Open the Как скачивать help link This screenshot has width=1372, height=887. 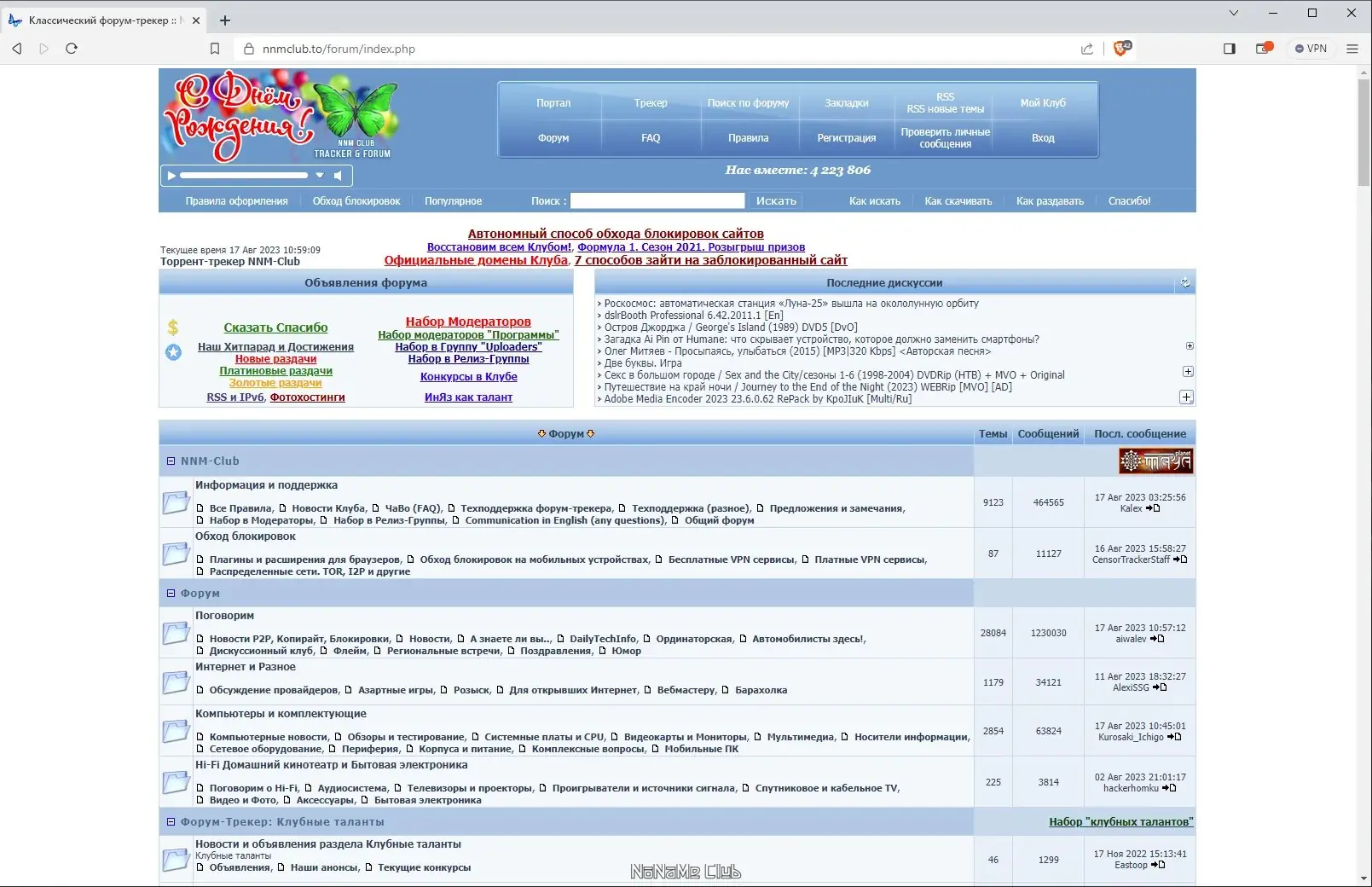[958, 201]
